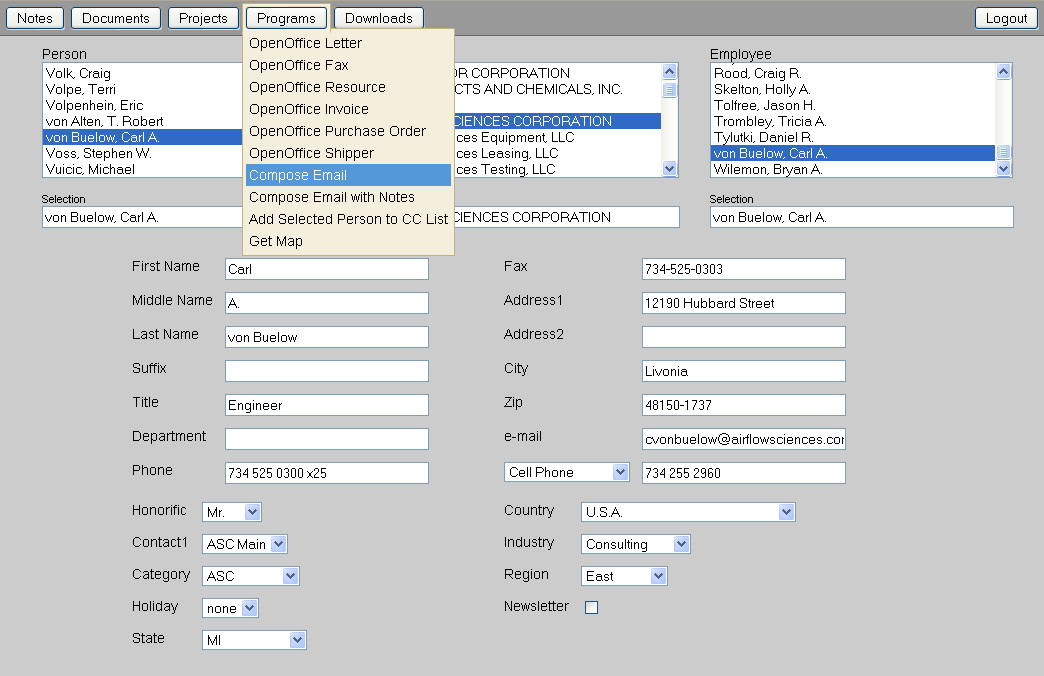Open the Industry dropdown
The image size is (1044, 676).
pos(635,544)
